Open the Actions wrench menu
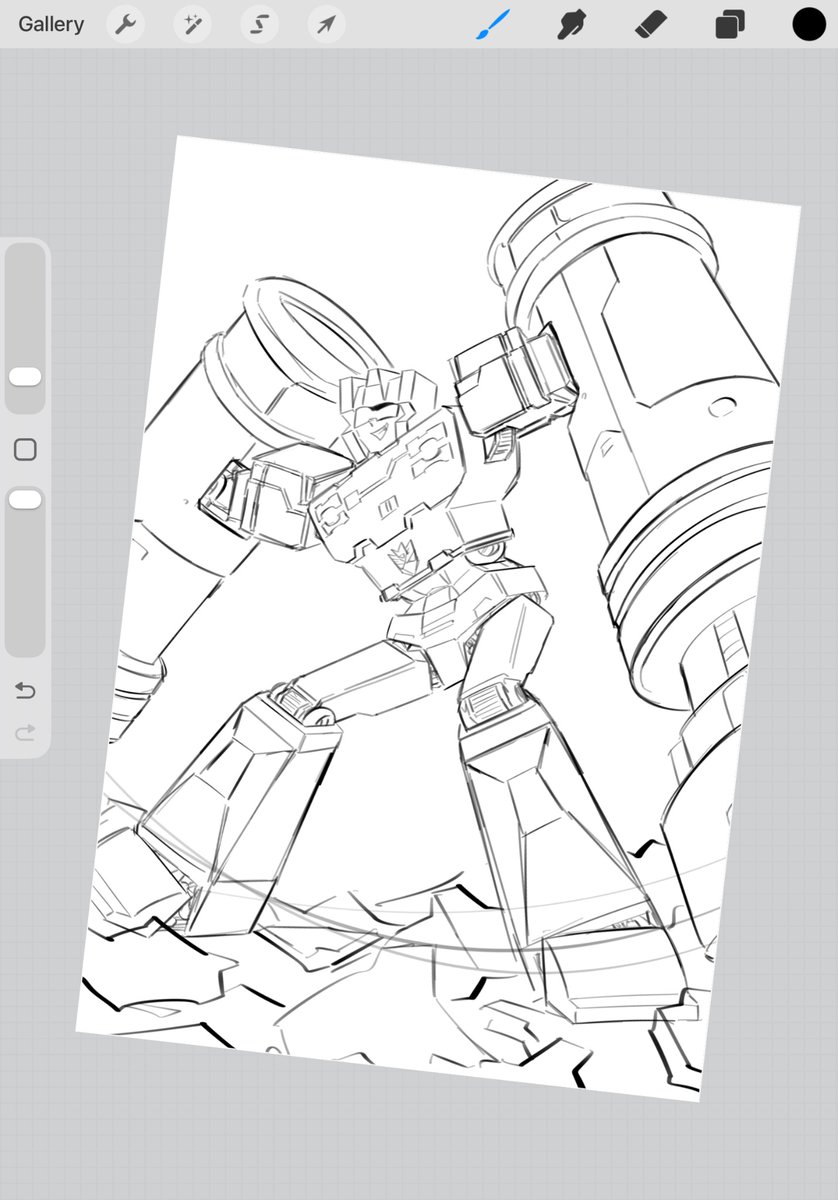The image size is (838, 1200). 126,24
